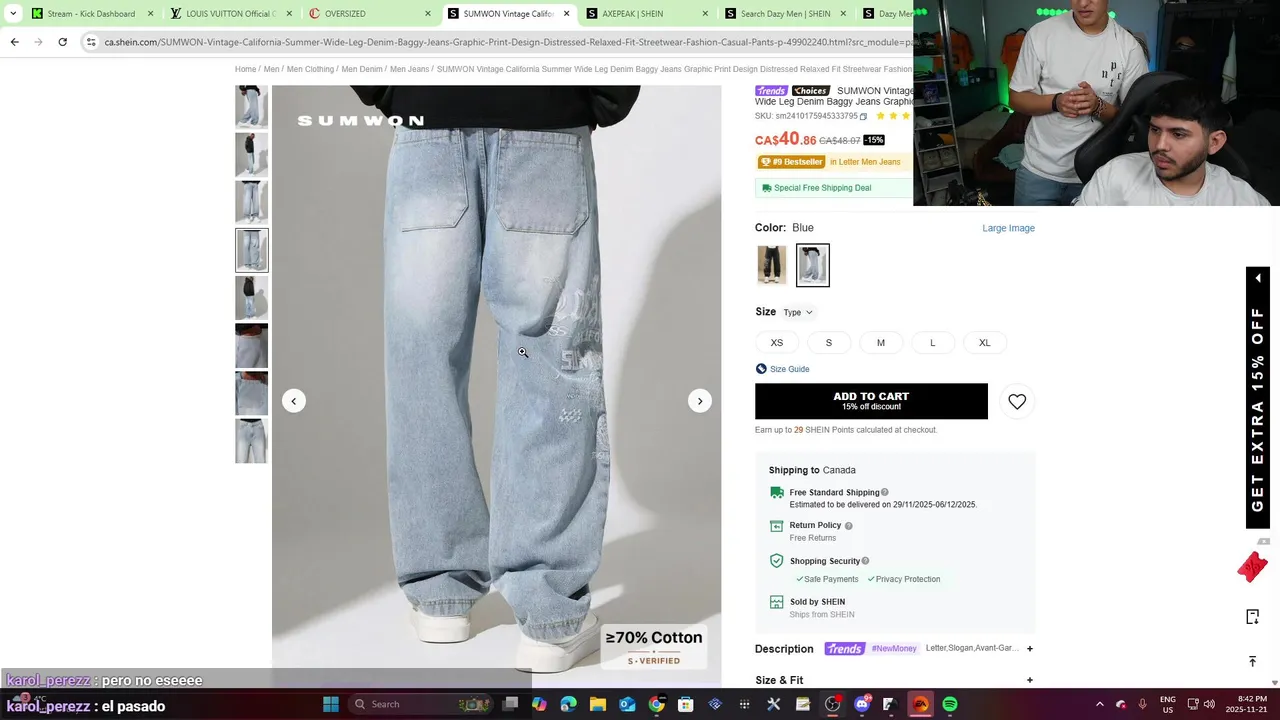This screenshot has width=1280, height=720.
Task: Open Return Policy info icon
Action: click(x=849, y=525)
